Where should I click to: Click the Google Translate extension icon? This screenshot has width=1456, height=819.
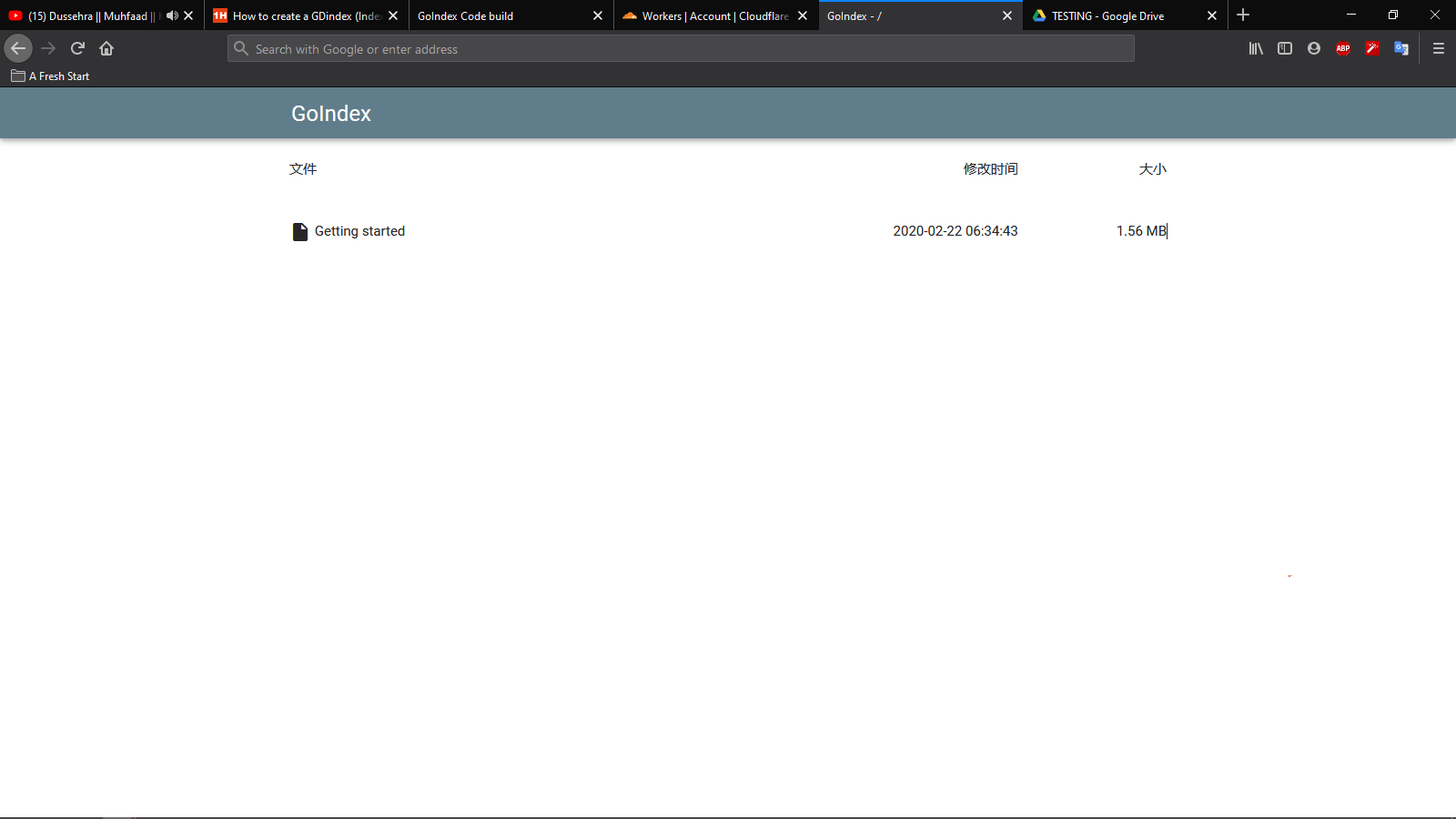click(x=1401, y=48)
